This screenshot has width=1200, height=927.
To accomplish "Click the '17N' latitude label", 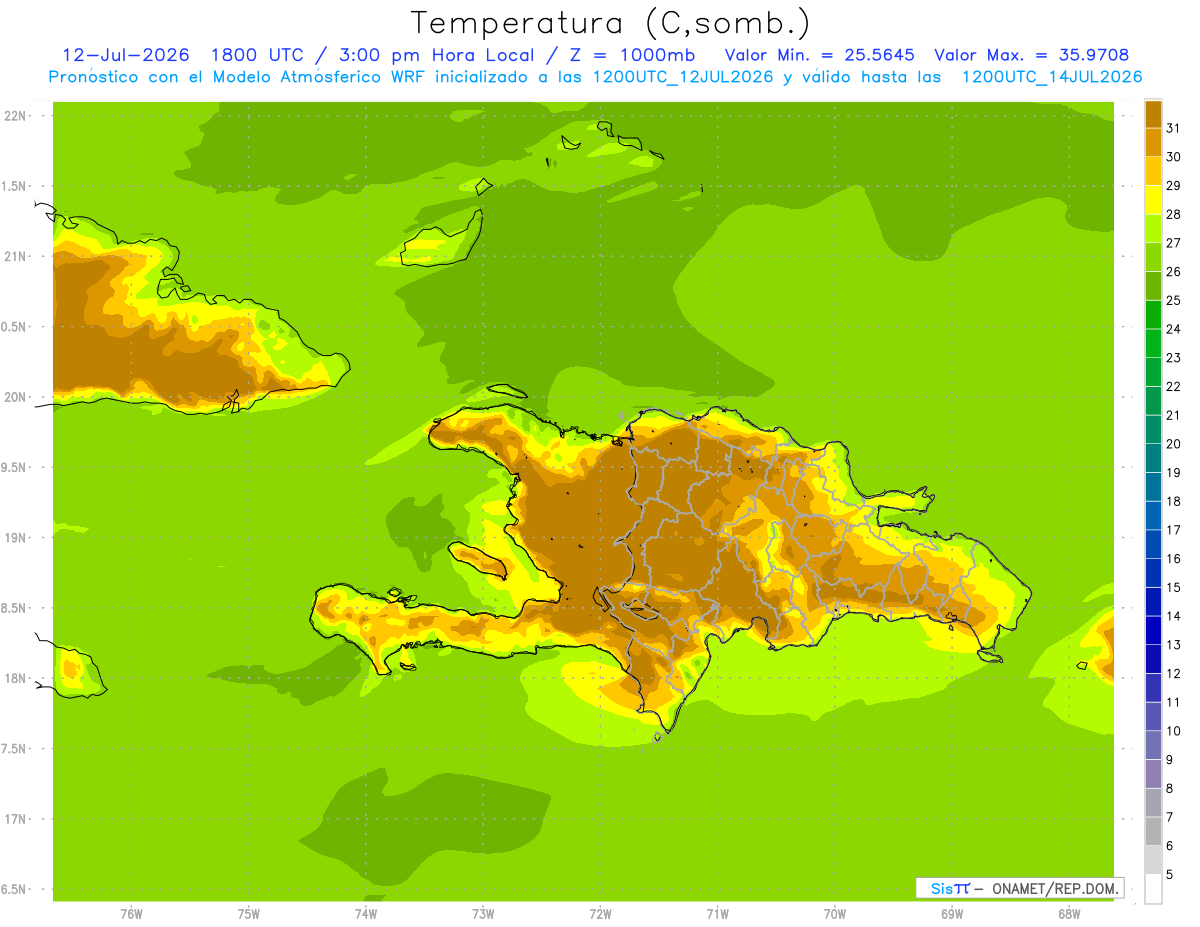I will click(15, 820).
